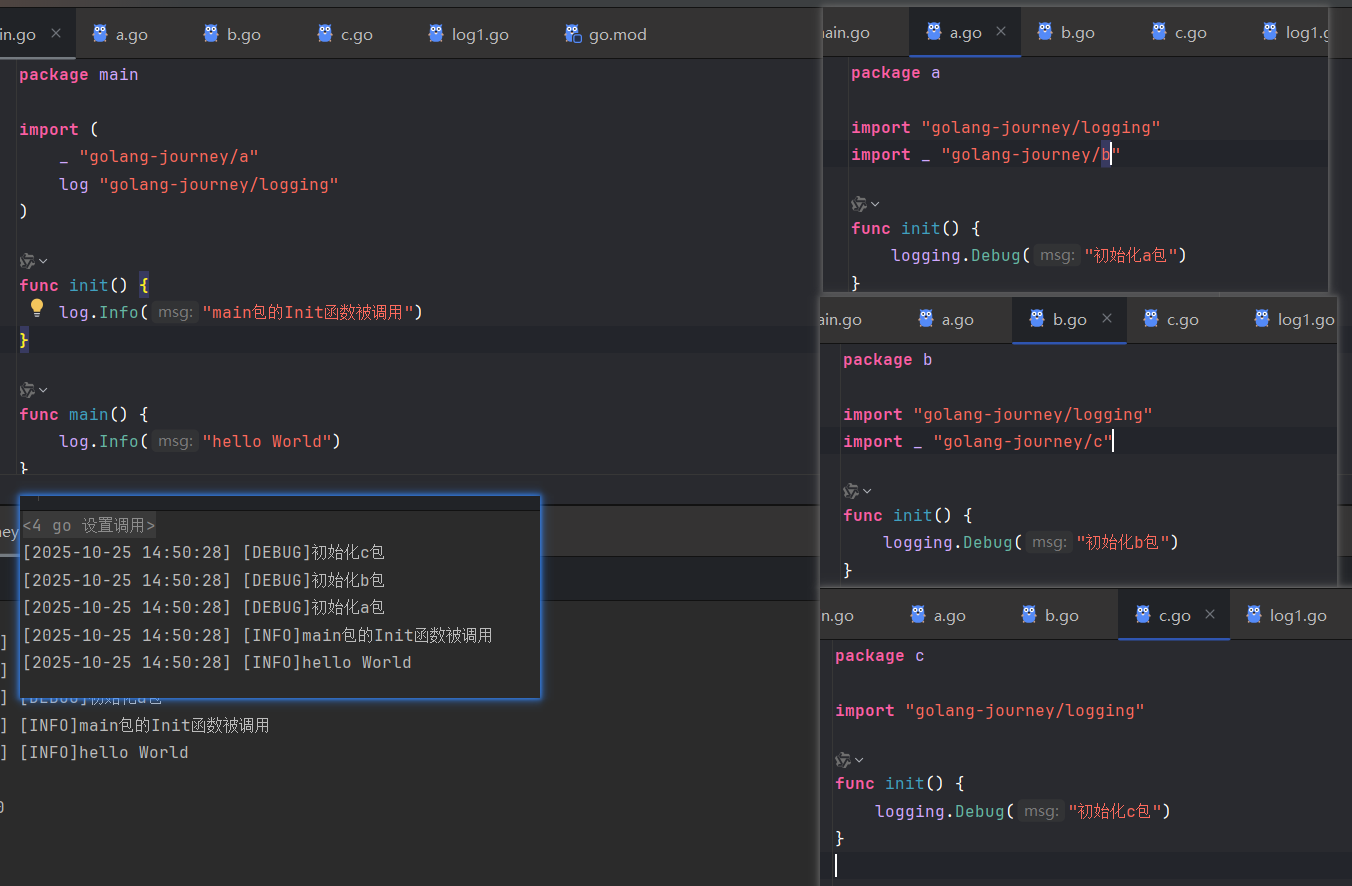Expand the folded "<4 go 设置调用>" output line
Viewport: 1352px width, 886px height.
(89, 526)
